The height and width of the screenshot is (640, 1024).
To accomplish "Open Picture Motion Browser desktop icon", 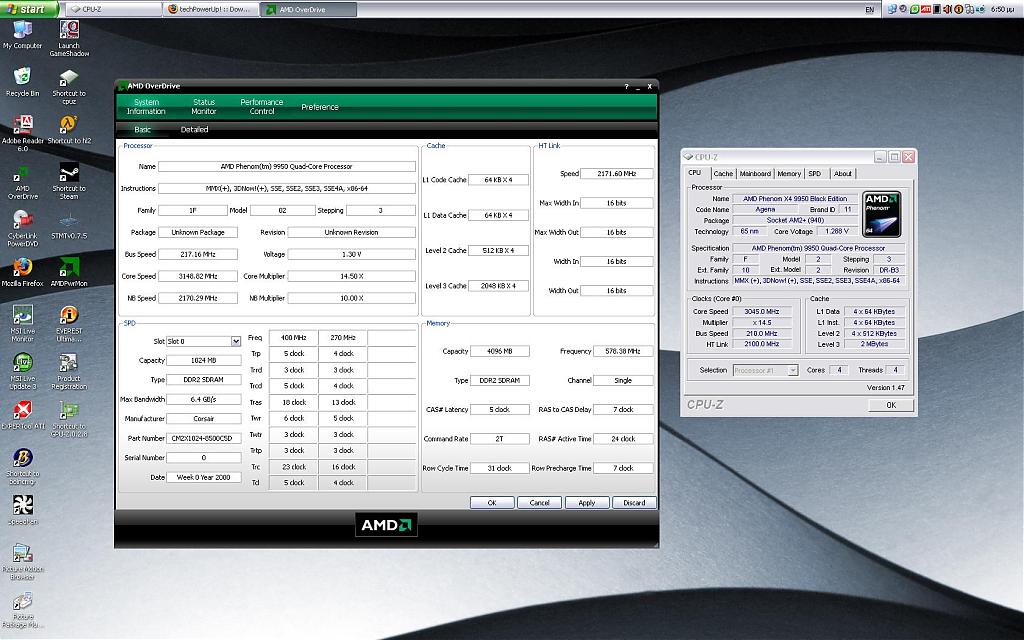I will coord(22,562).
